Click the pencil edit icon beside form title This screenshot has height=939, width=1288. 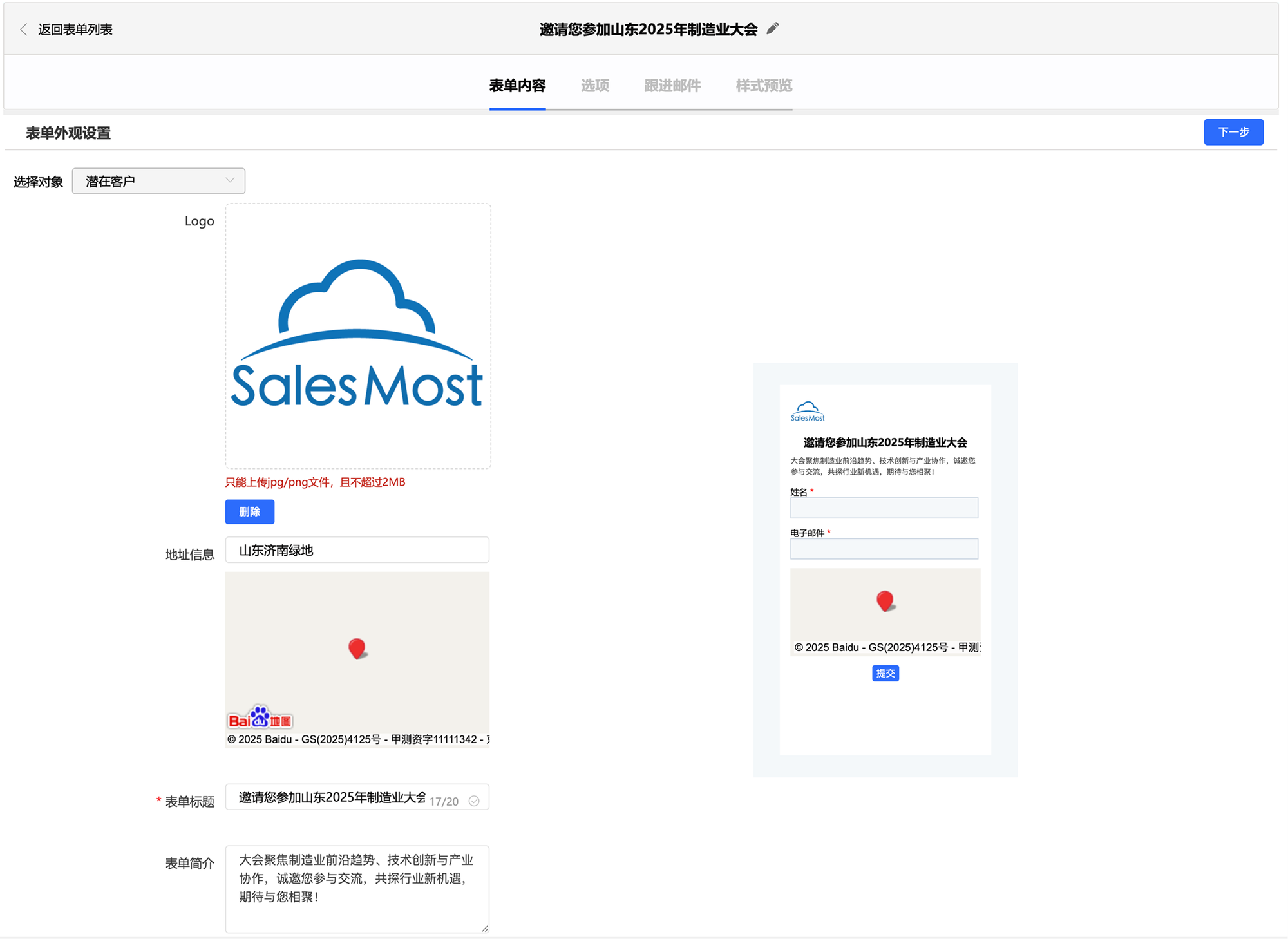(773, 28)
